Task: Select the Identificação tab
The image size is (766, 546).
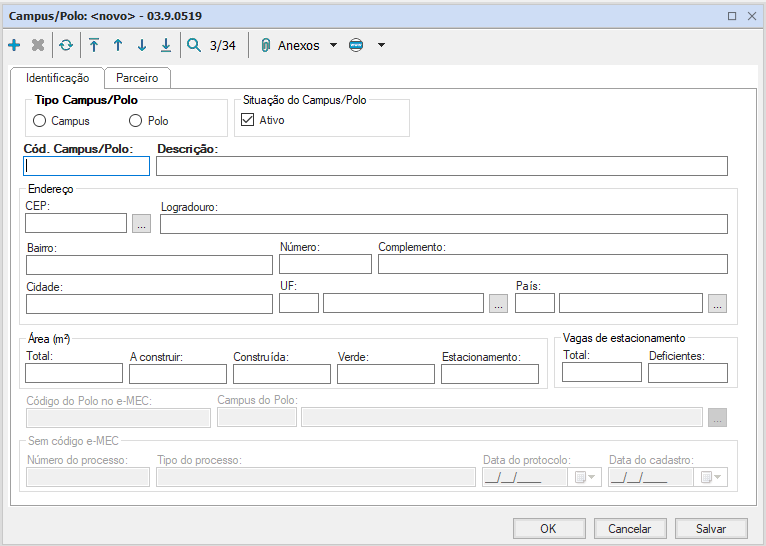Action: [x=57, y=78]
